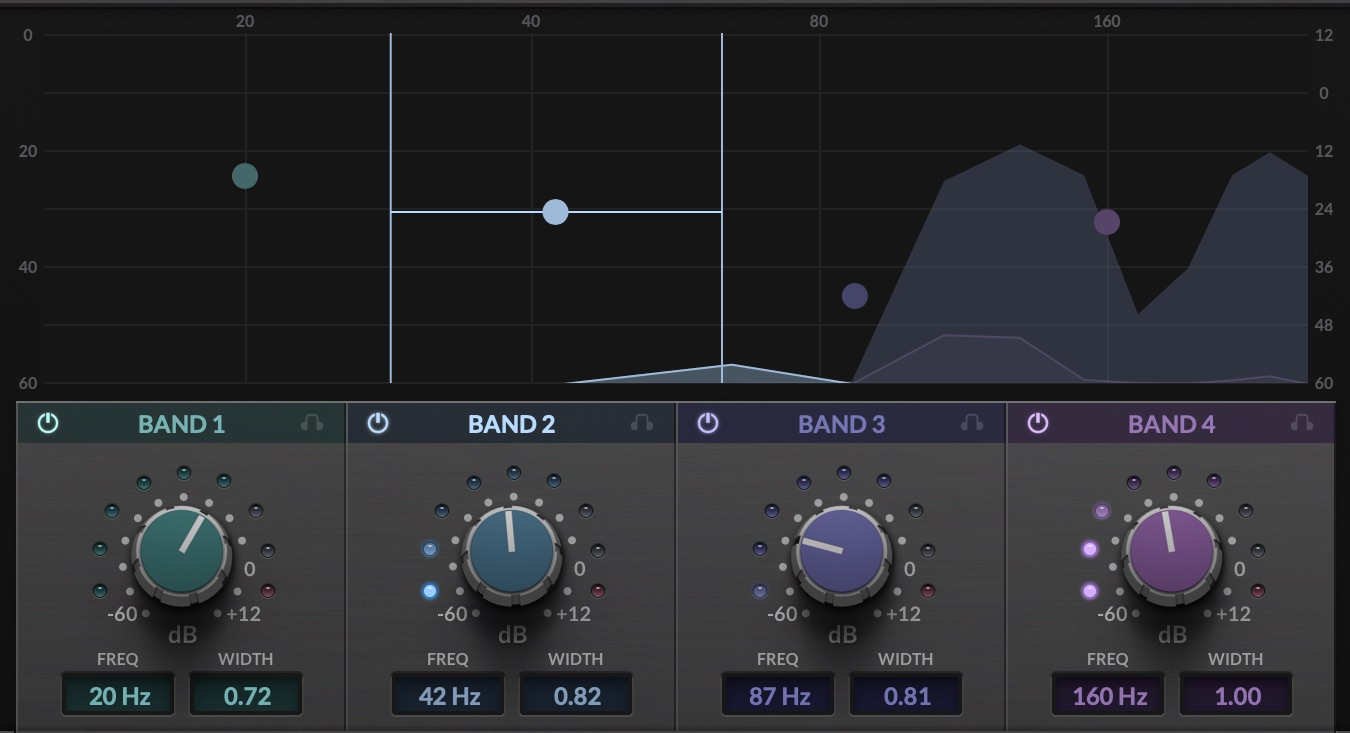Disable Band 2 using power button

point(378,423)
